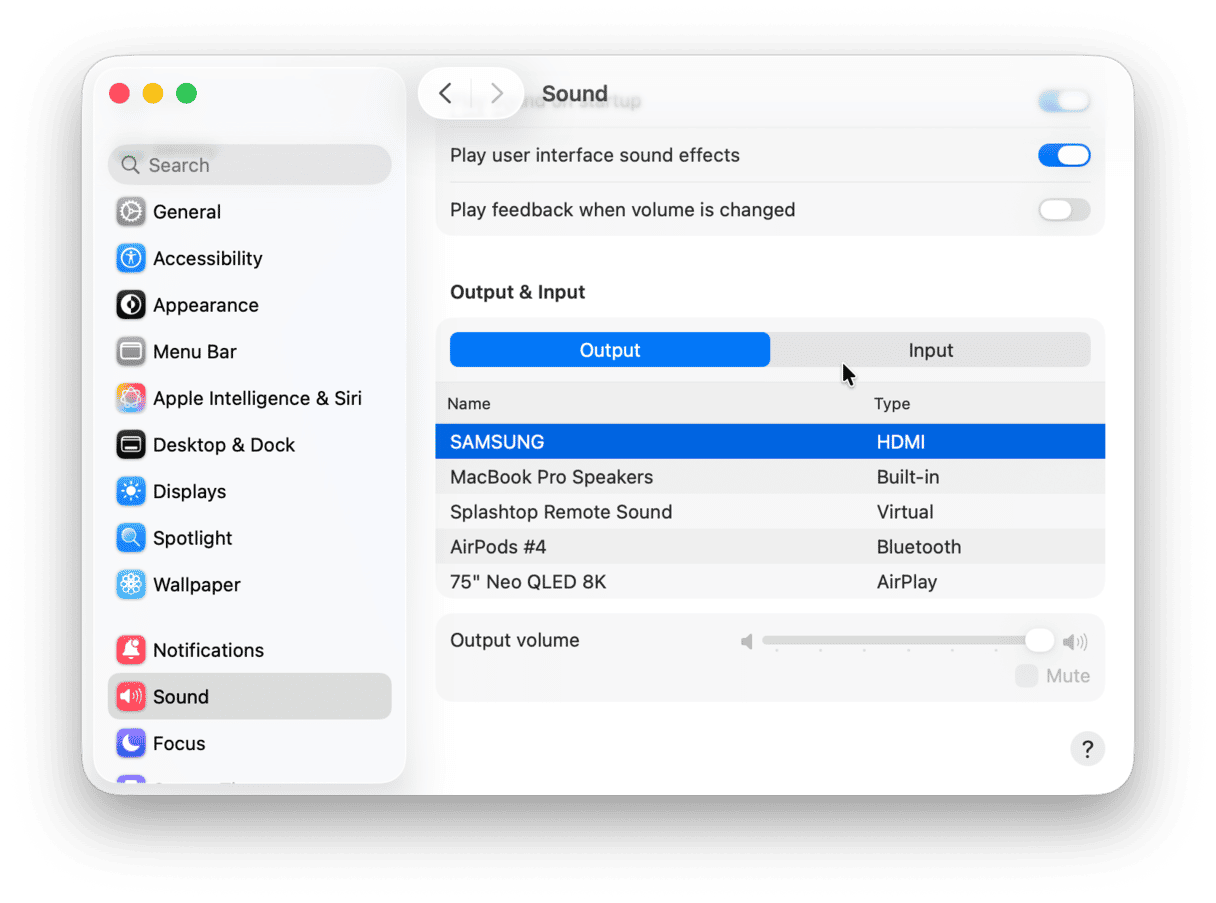Open Displays settings icon

click(x=131, y=491)
